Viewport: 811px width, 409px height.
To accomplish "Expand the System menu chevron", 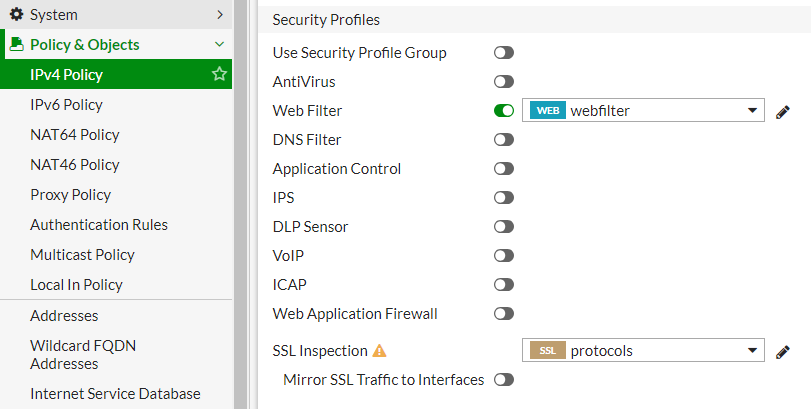I will (220, 14).
